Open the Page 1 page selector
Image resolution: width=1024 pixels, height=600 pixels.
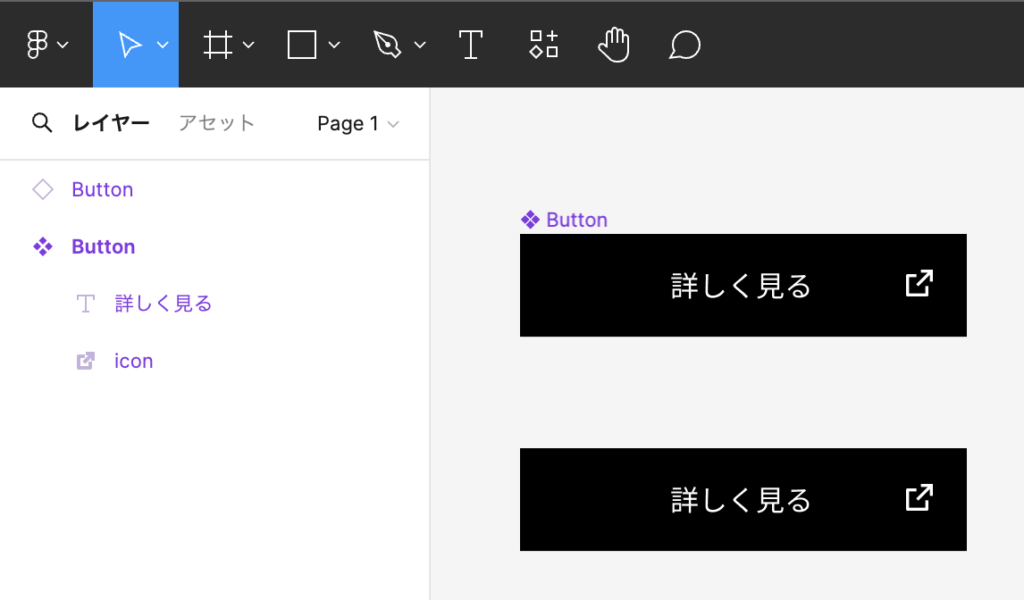[357, 124]
